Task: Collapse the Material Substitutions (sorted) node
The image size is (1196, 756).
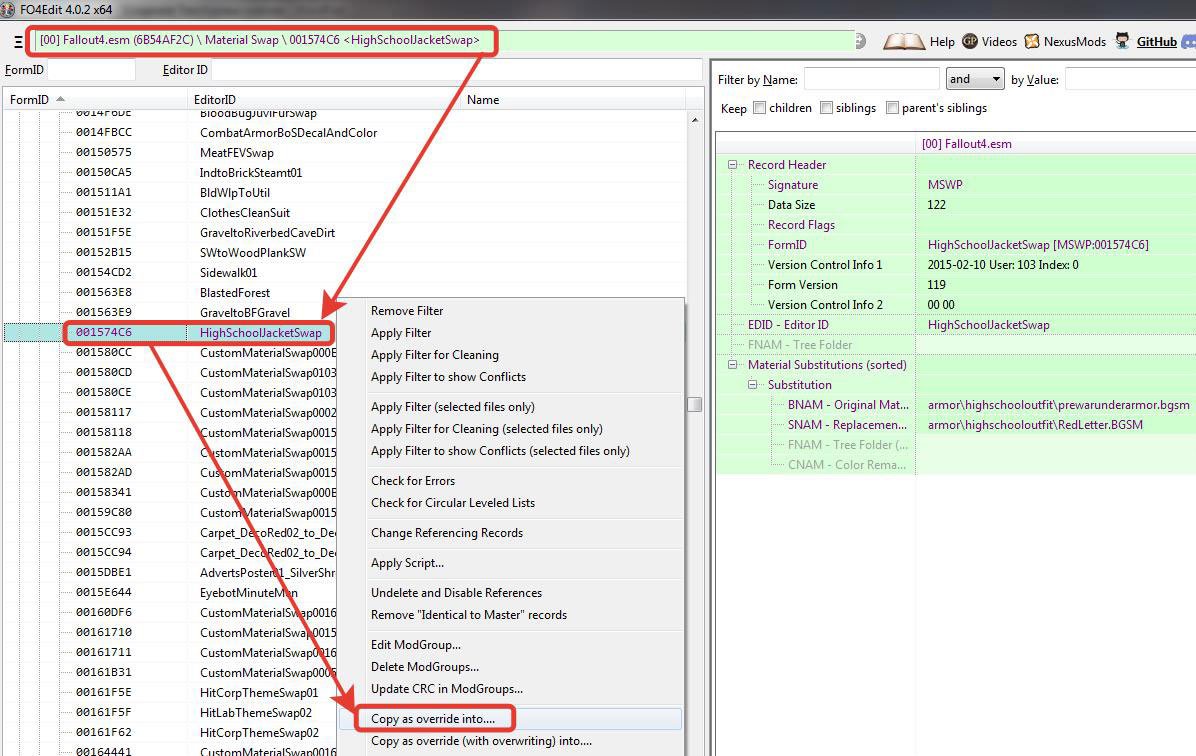Action: tap(733, 365)
